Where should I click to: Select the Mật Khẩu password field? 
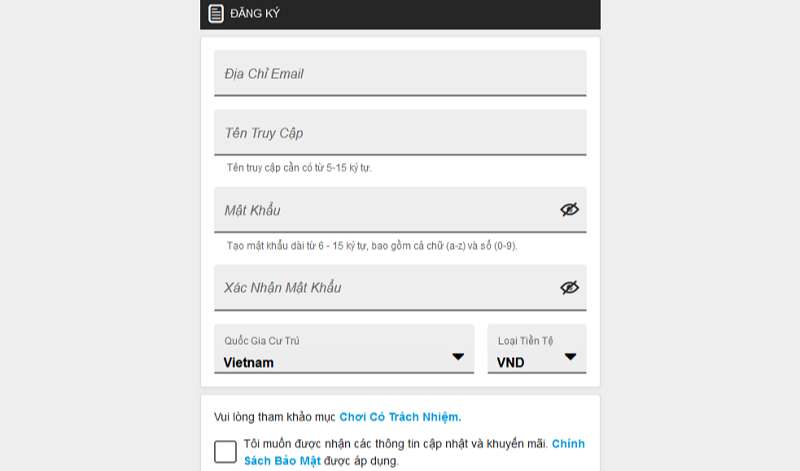[385, 210]
